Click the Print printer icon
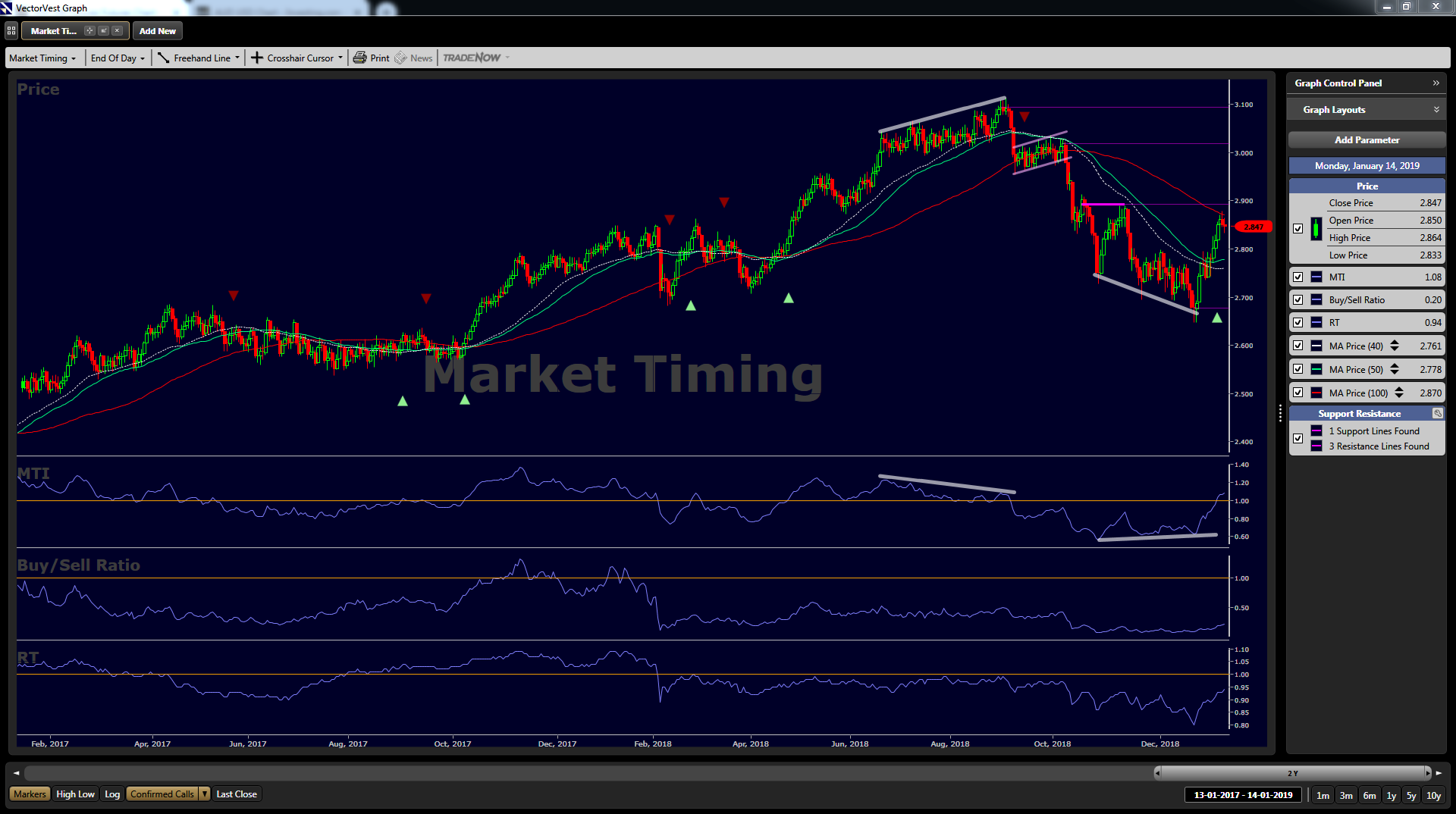 click(359, 58)
